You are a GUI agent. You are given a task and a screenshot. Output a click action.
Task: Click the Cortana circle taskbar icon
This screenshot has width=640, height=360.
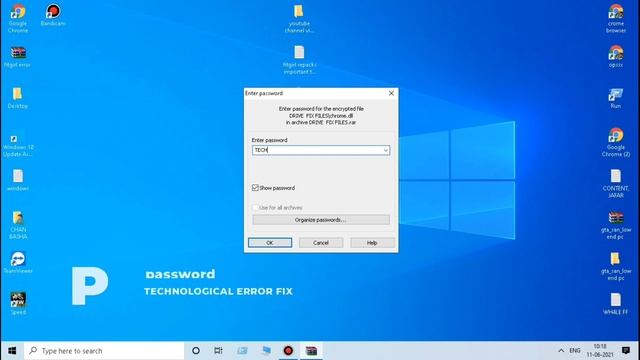pos(196,351)
